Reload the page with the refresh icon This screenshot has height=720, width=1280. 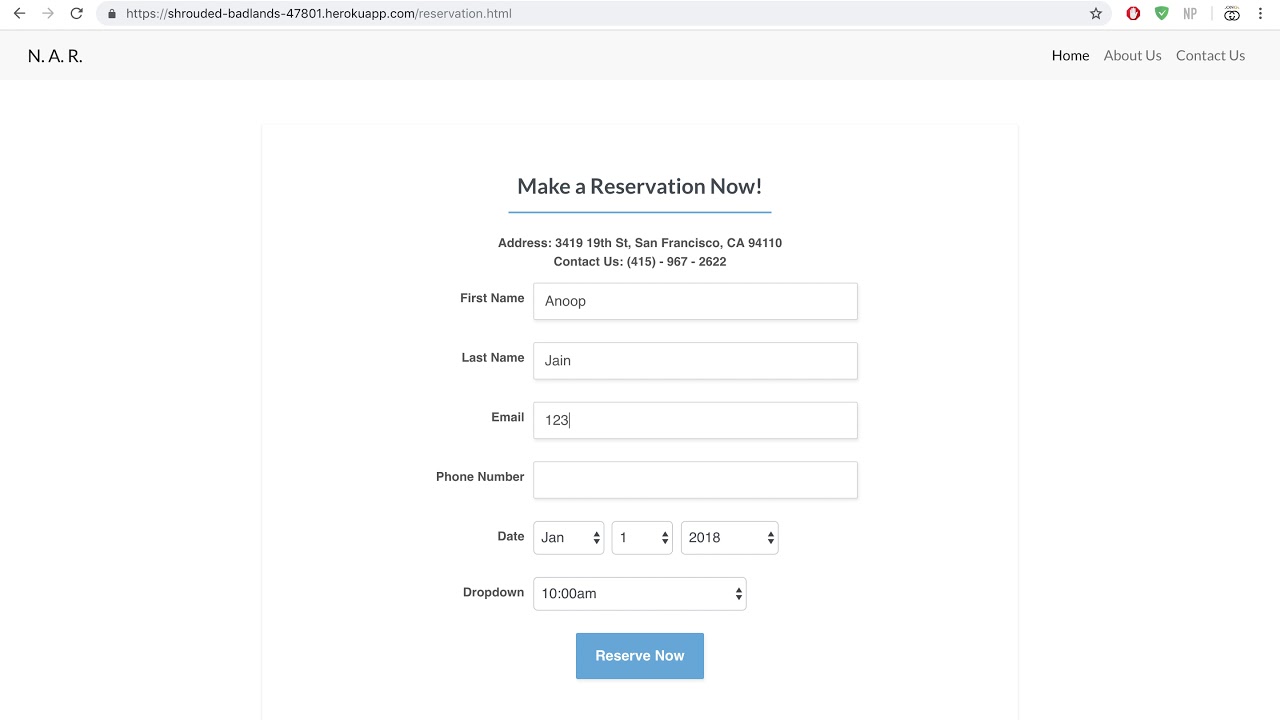pos(76,14)
